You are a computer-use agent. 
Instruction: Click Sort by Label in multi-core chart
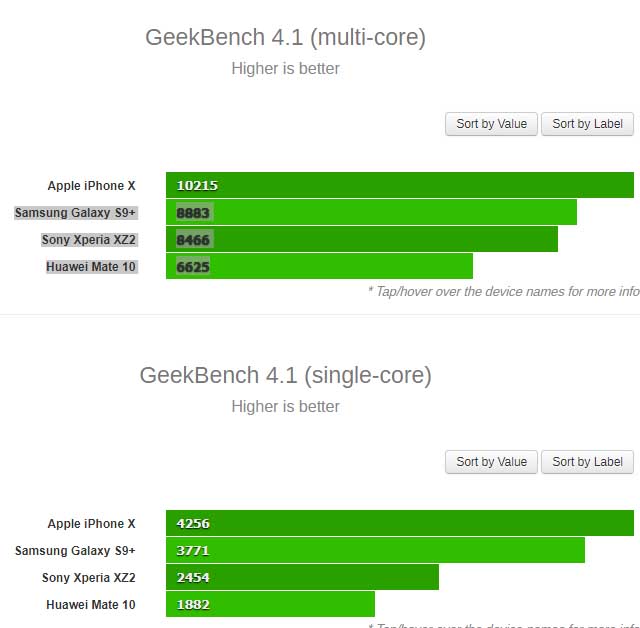[587, 124]
